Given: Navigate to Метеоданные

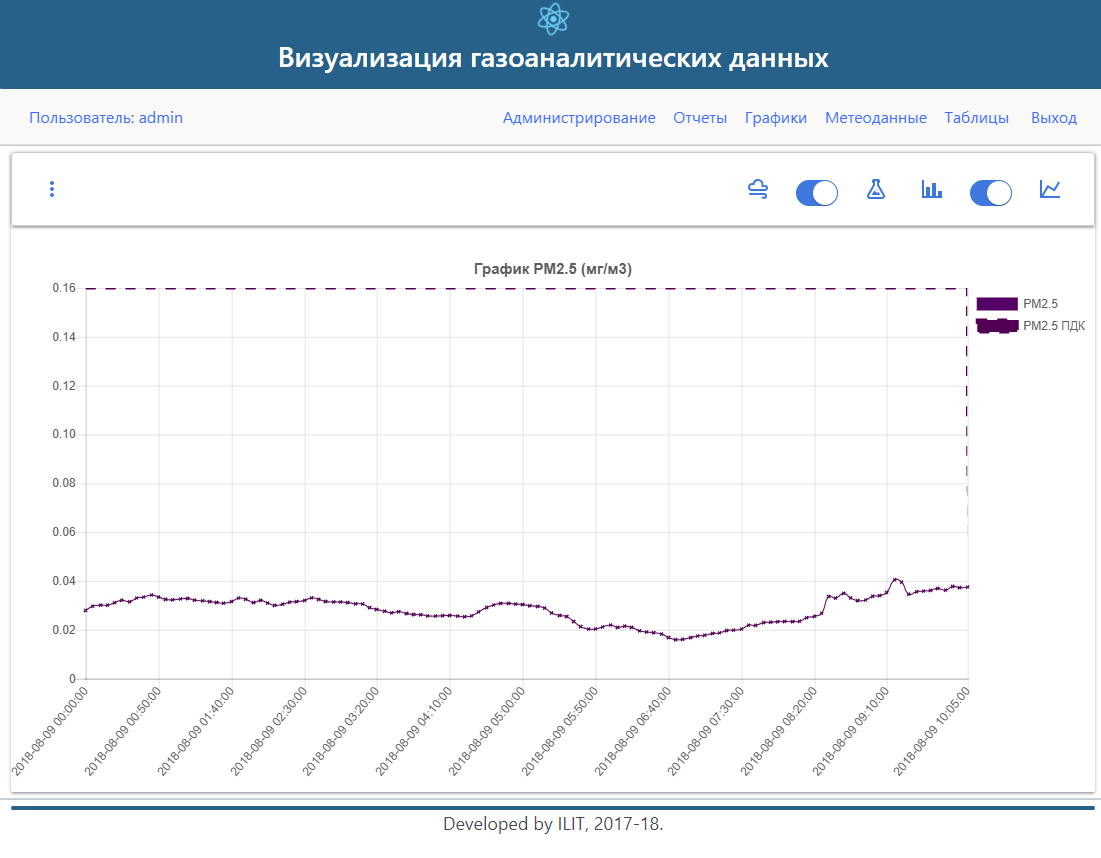Looking at the screenshot, I should 875,118.
